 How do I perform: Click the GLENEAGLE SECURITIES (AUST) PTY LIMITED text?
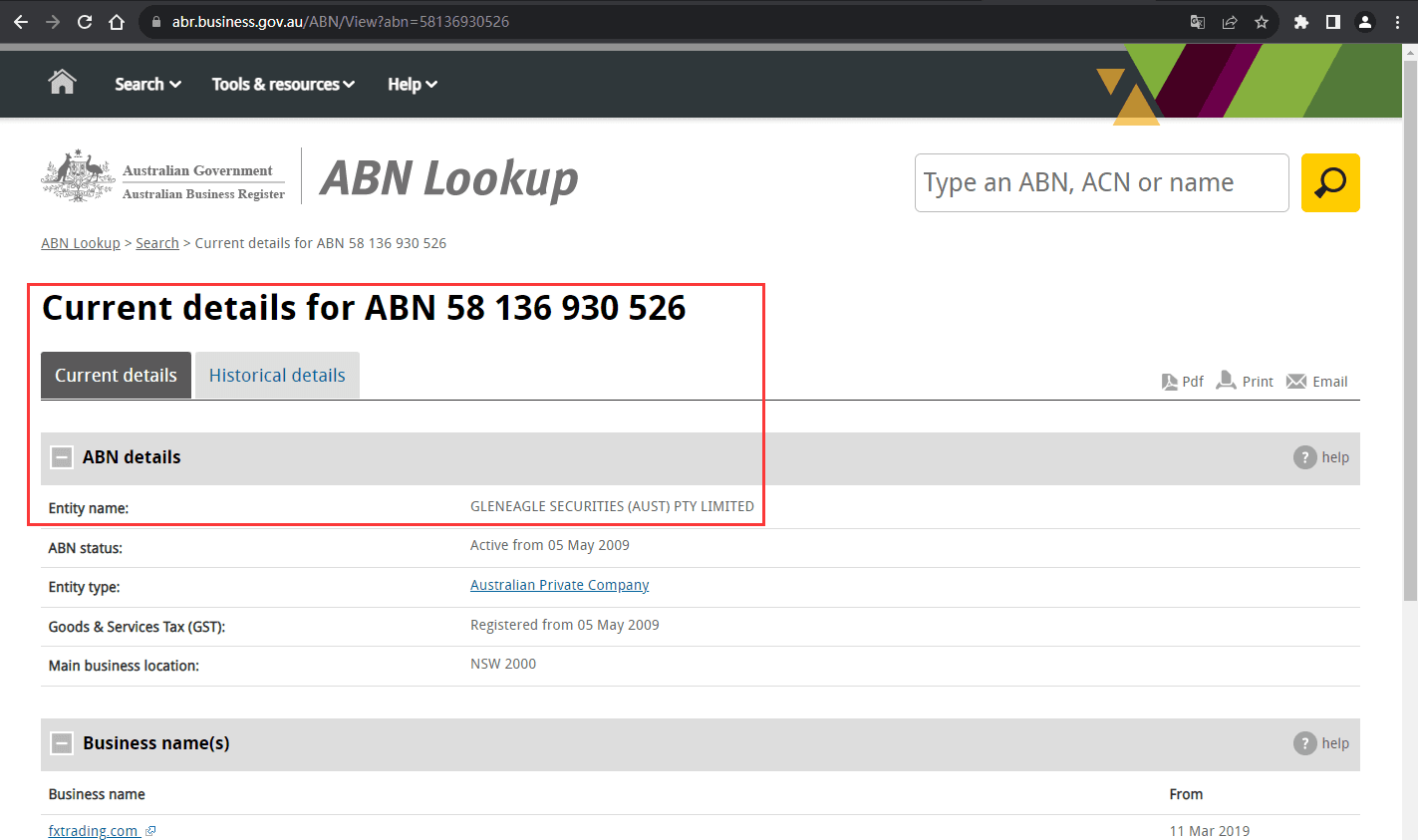(612, 506)
